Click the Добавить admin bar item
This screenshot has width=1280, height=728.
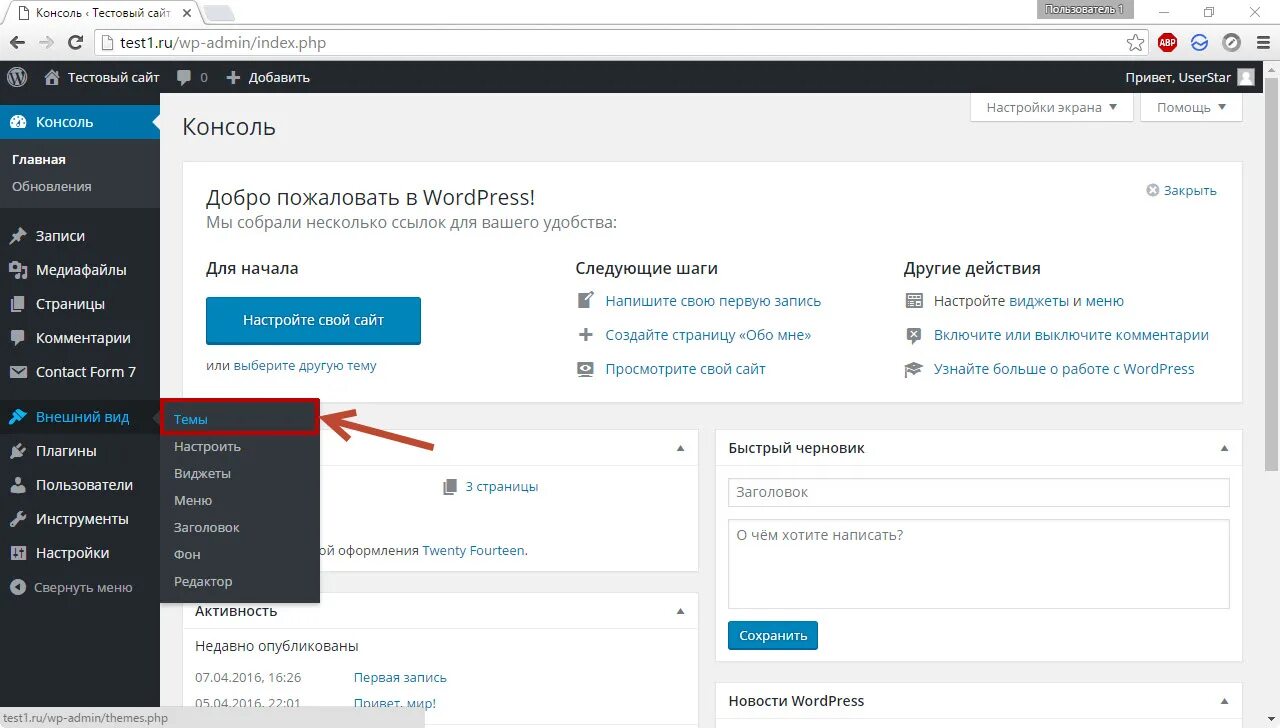(x=268, y=77)
